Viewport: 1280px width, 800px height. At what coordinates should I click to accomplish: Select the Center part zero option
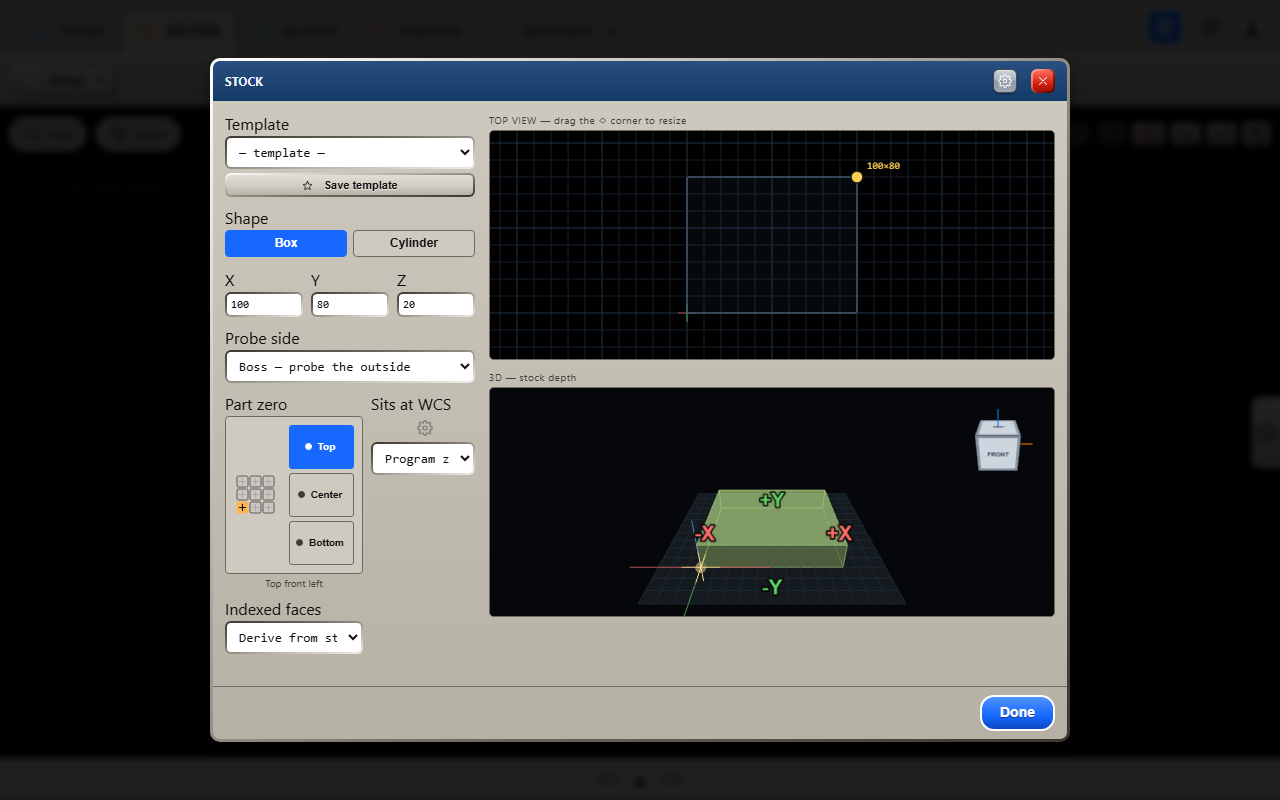click(x=321, y=495)
